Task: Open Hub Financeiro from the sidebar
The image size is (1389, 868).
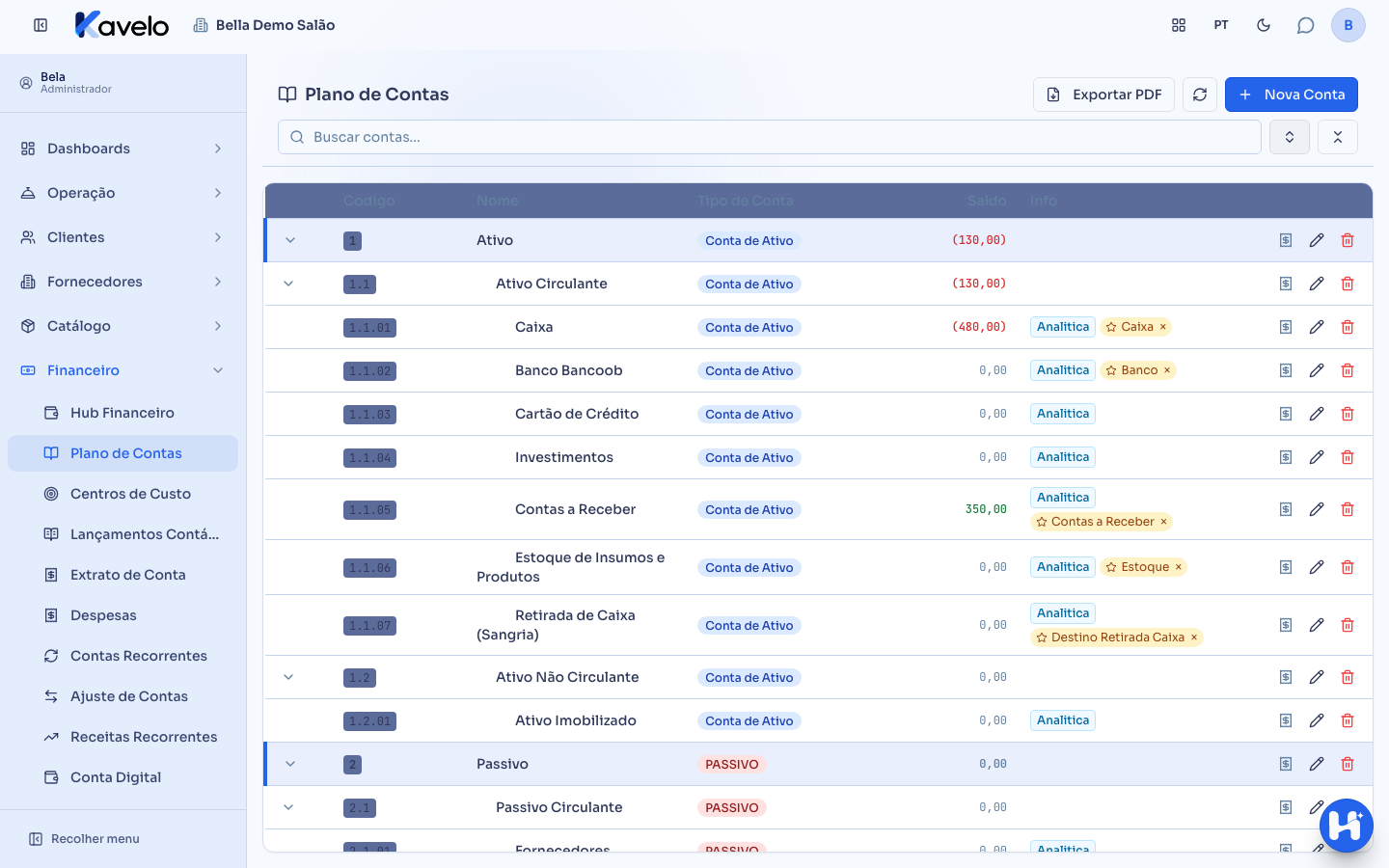Action: [123, 413]
